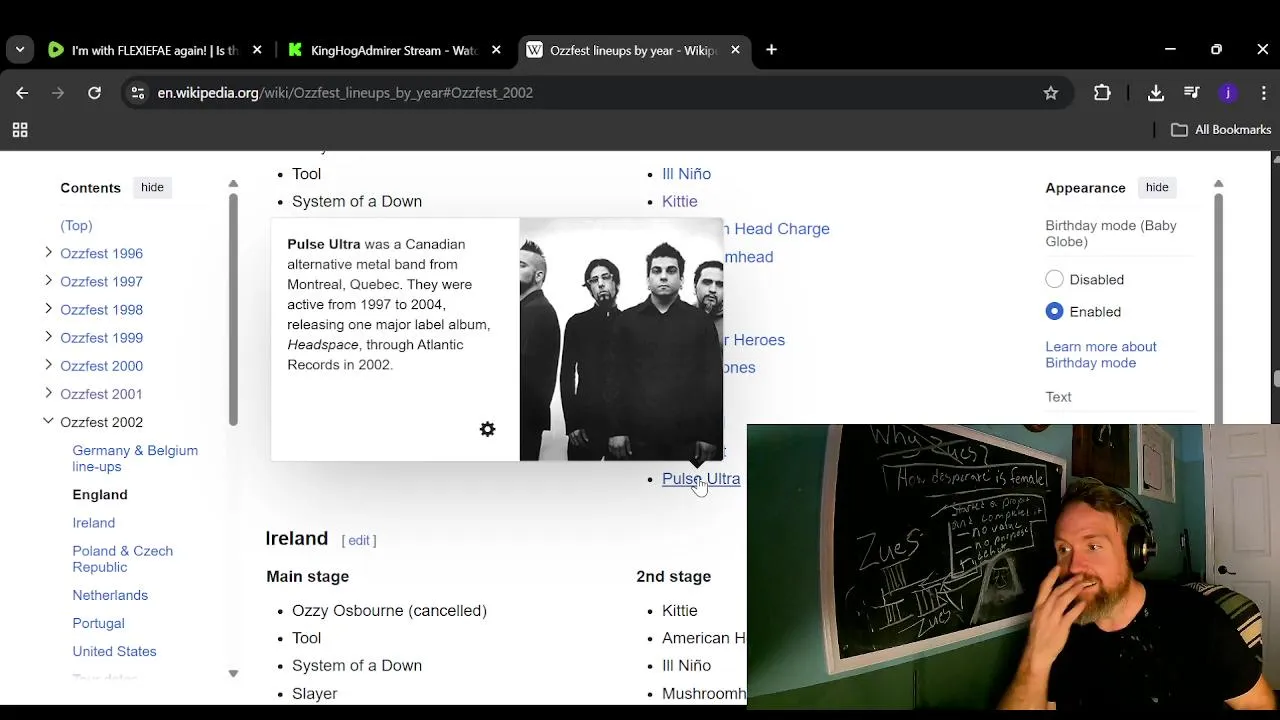Collapse the Ozzfest 2002 section
The height and width of the screenshot is (720, 1280).
48,421
